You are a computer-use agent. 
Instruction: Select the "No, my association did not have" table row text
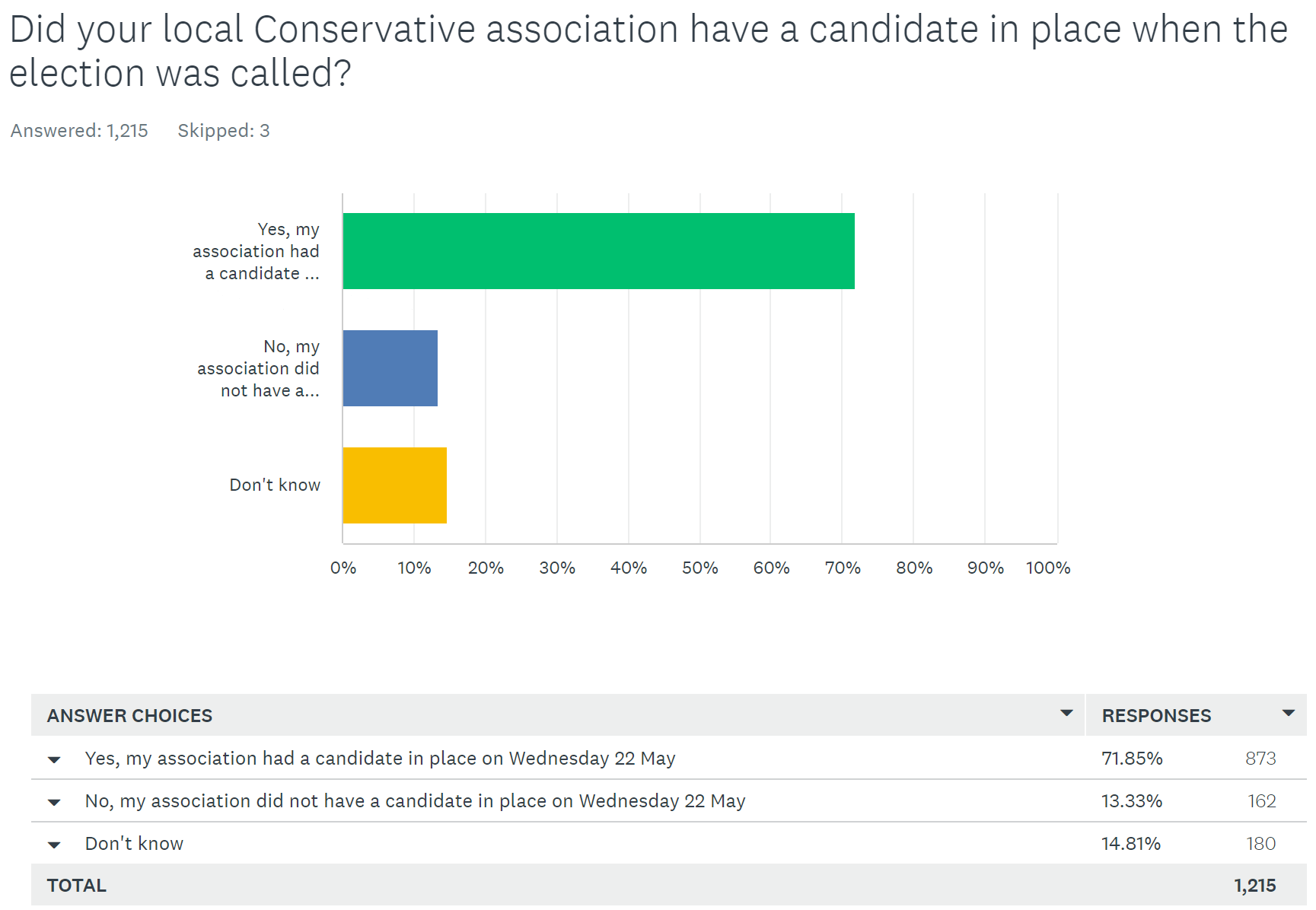(x=415, y=801)
